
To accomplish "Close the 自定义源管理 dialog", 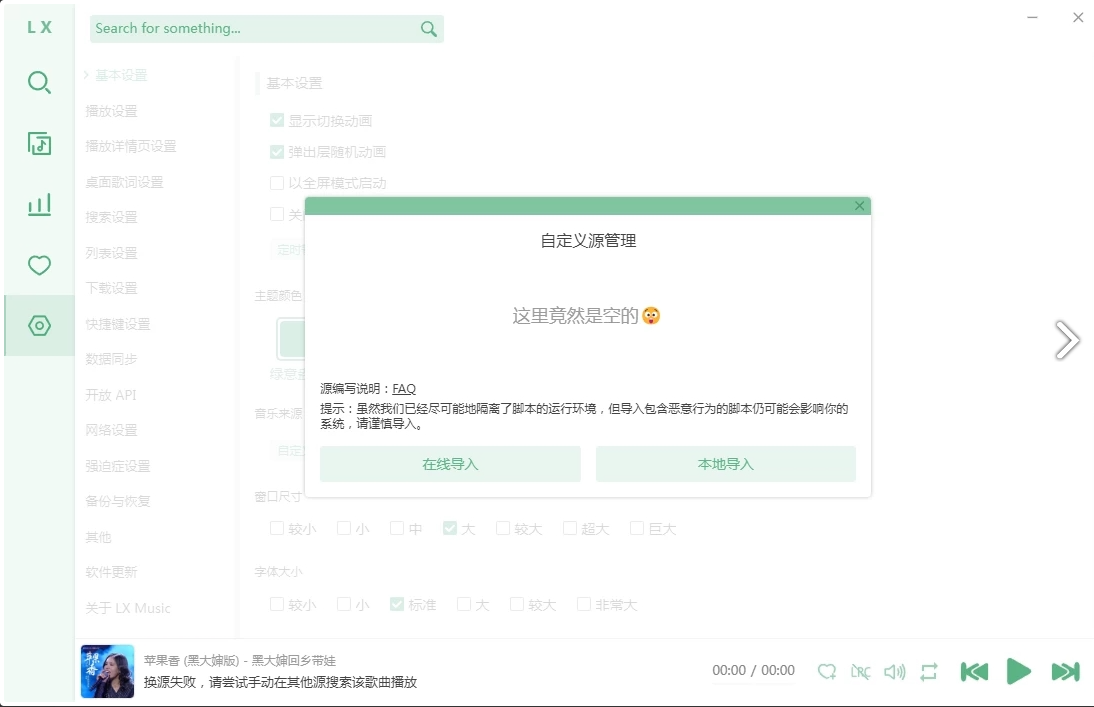I will 859,206.
